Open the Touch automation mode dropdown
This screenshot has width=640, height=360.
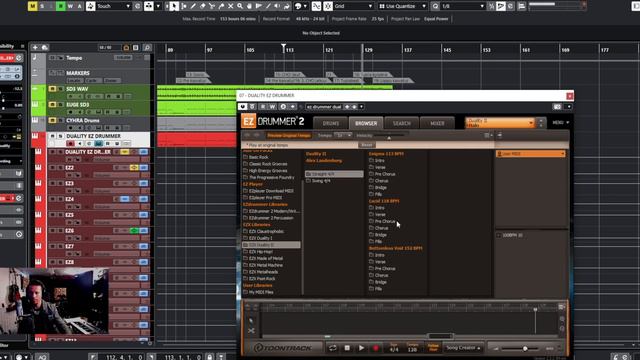point(113,6)
